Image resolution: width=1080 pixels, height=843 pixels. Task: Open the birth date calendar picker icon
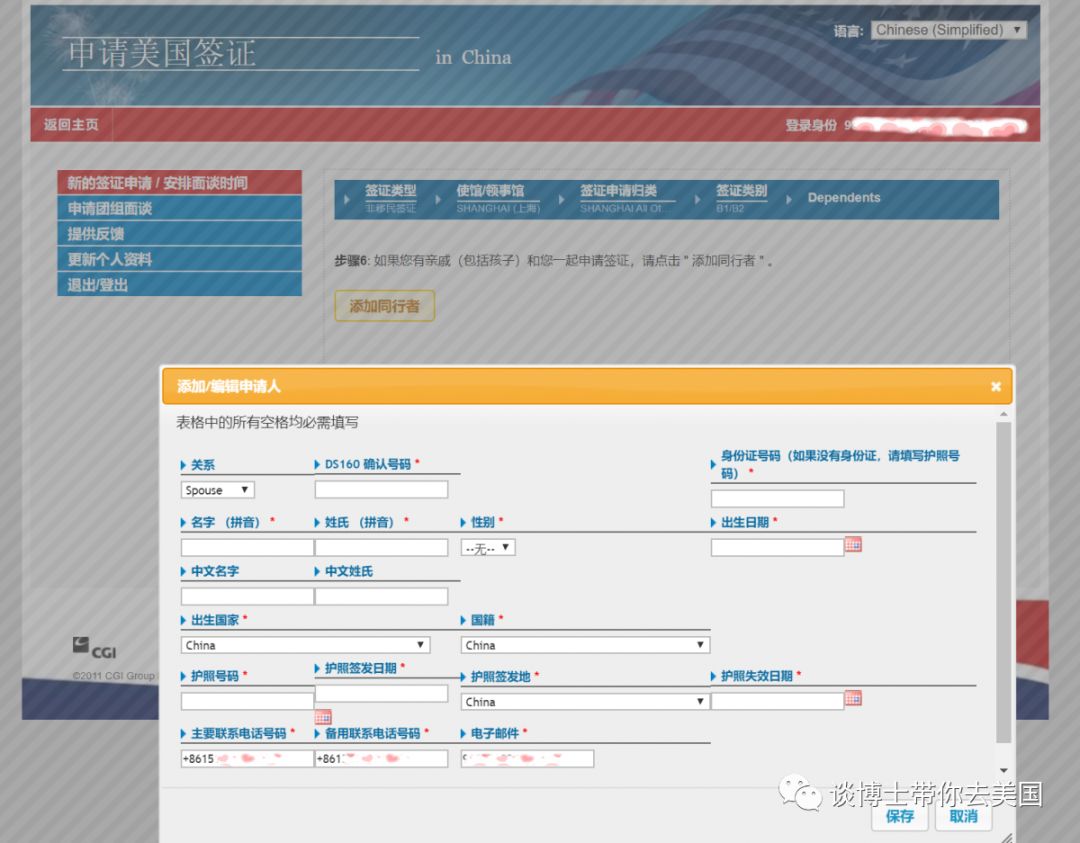tap(853, 545)
